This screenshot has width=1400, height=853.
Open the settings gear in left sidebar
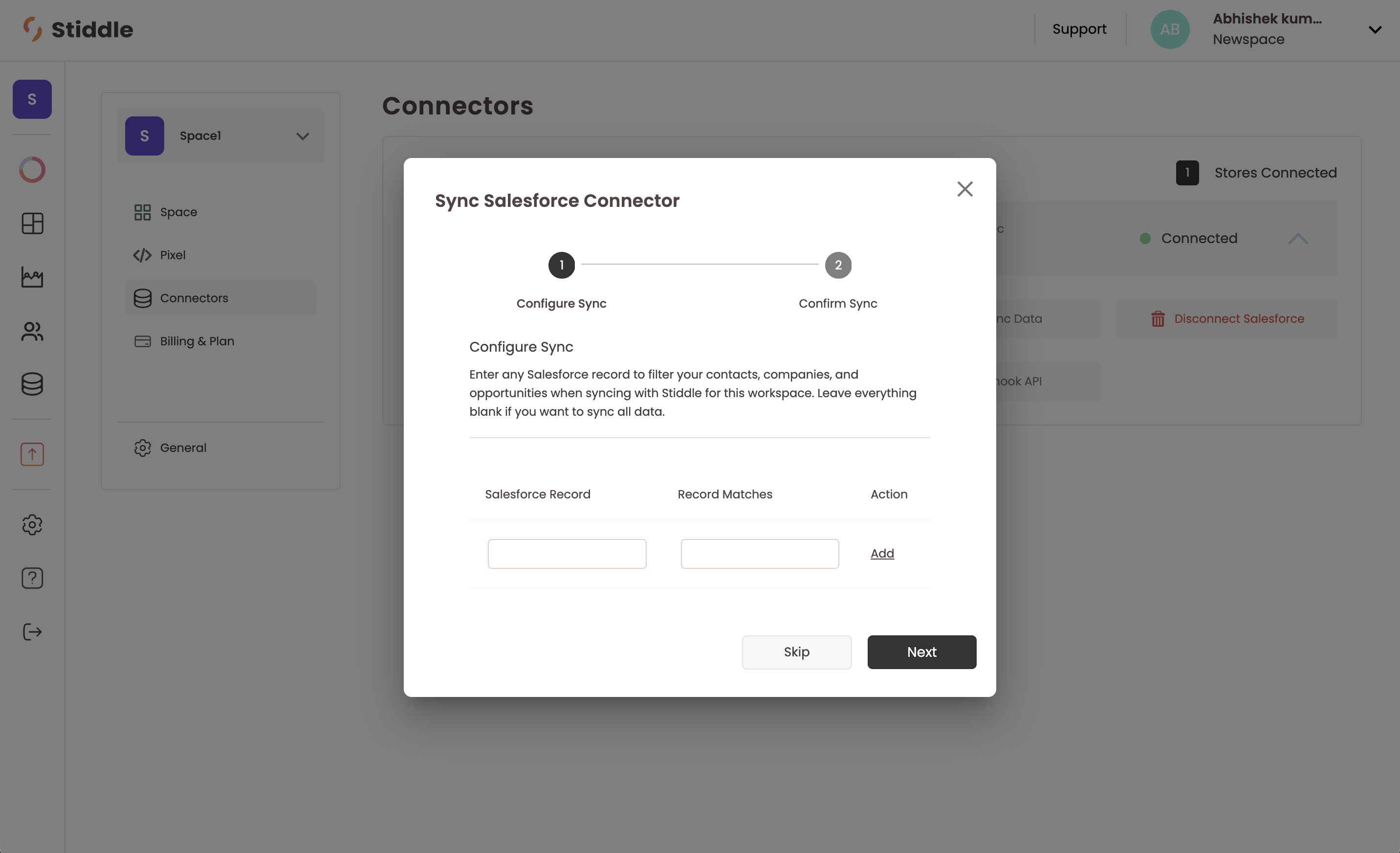(x=32, y=524)
